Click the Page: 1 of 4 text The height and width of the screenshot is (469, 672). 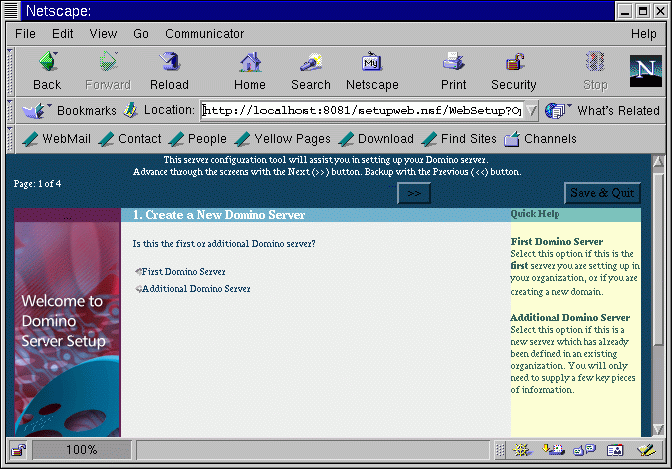[x=37, y=184]
